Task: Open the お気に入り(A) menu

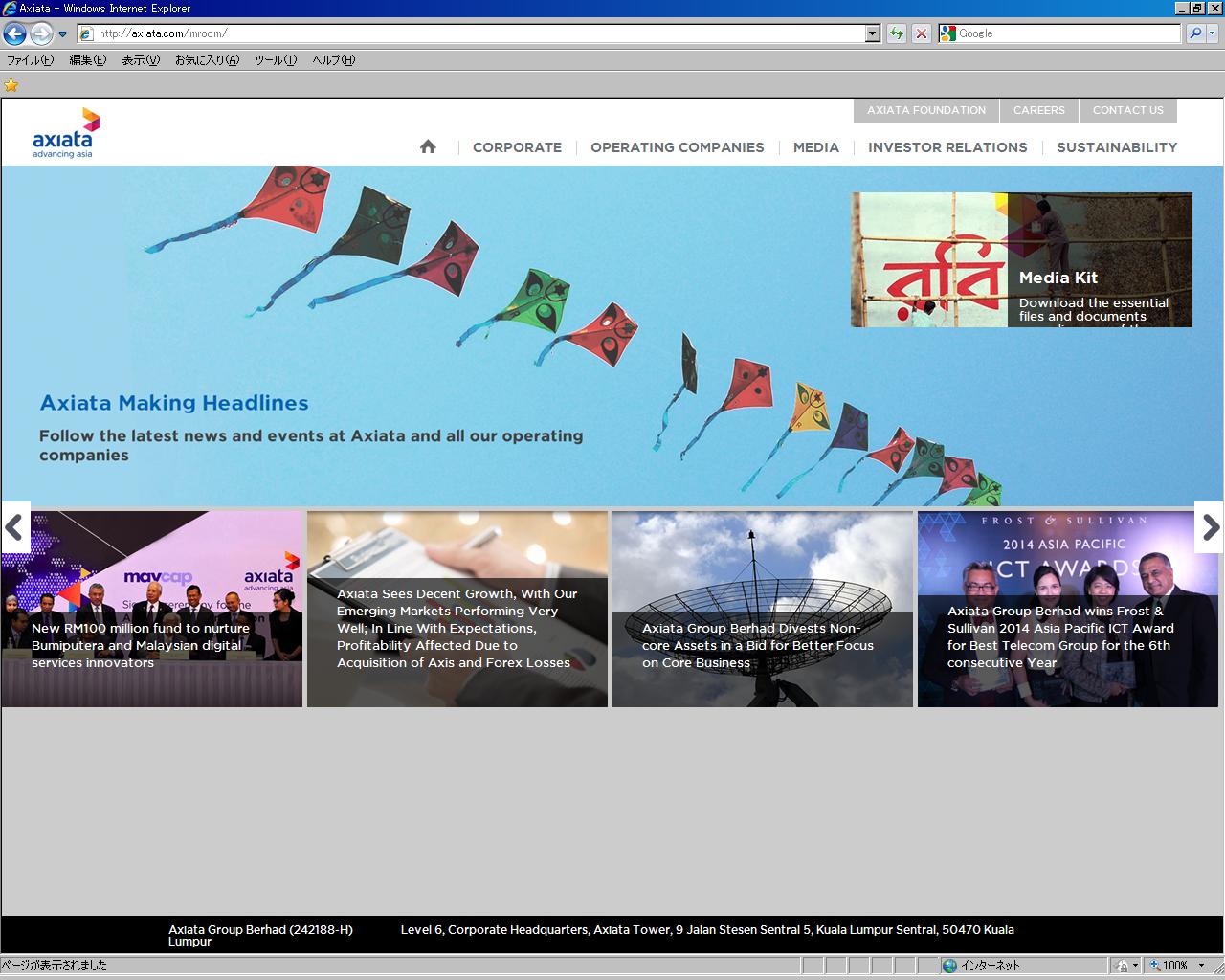Action: tap(207, 60)
